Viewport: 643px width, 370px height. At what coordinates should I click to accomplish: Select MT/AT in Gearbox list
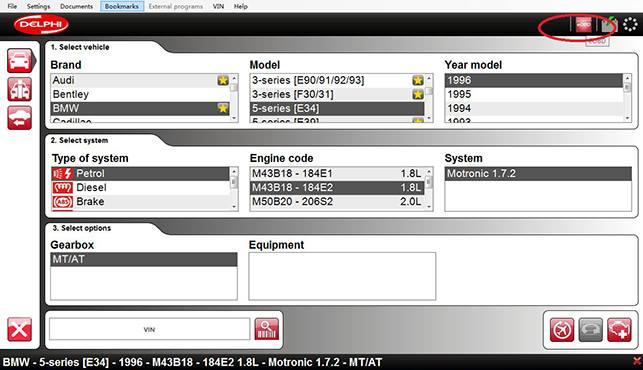[144, 259]
